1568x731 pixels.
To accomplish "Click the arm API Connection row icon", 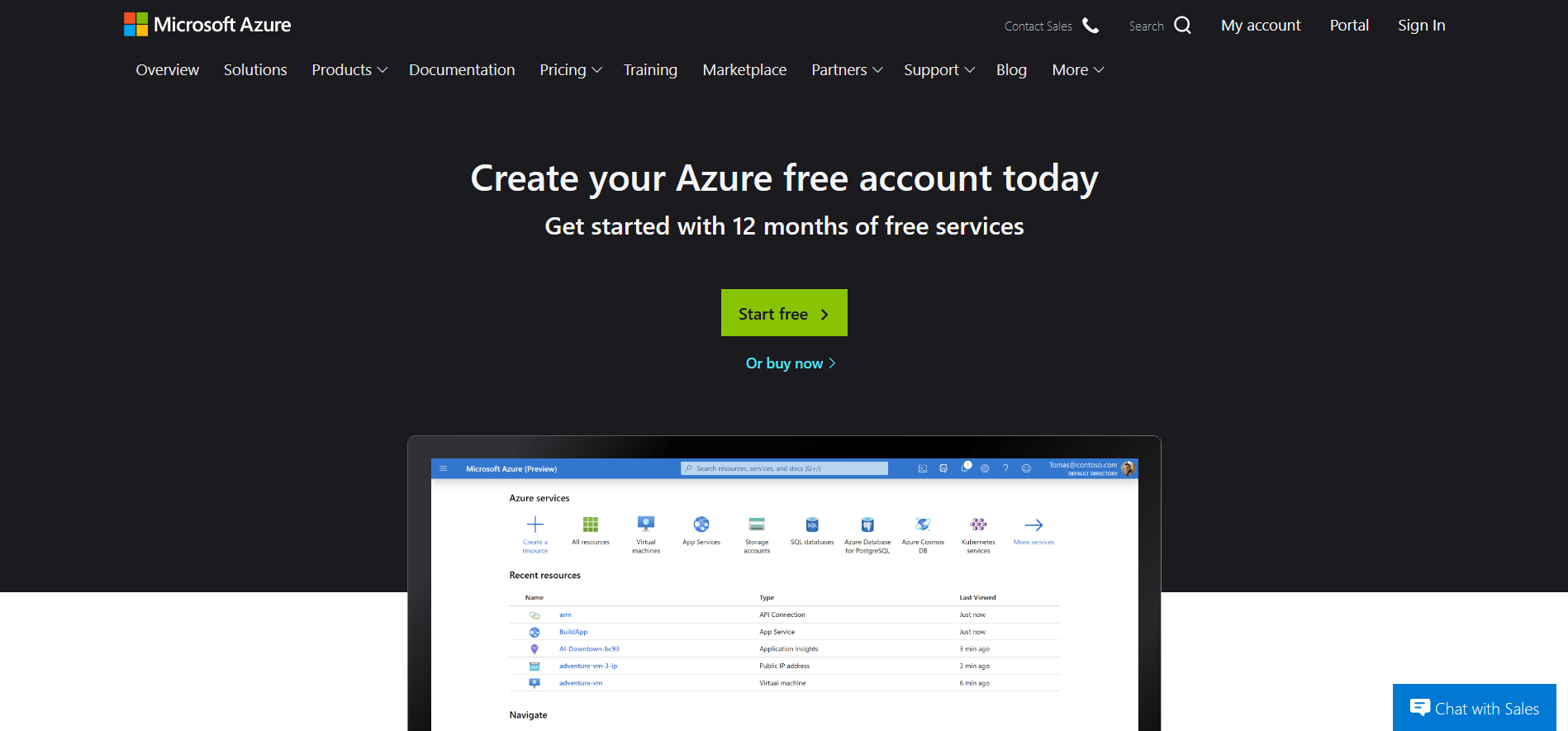I will click(535, 615).
